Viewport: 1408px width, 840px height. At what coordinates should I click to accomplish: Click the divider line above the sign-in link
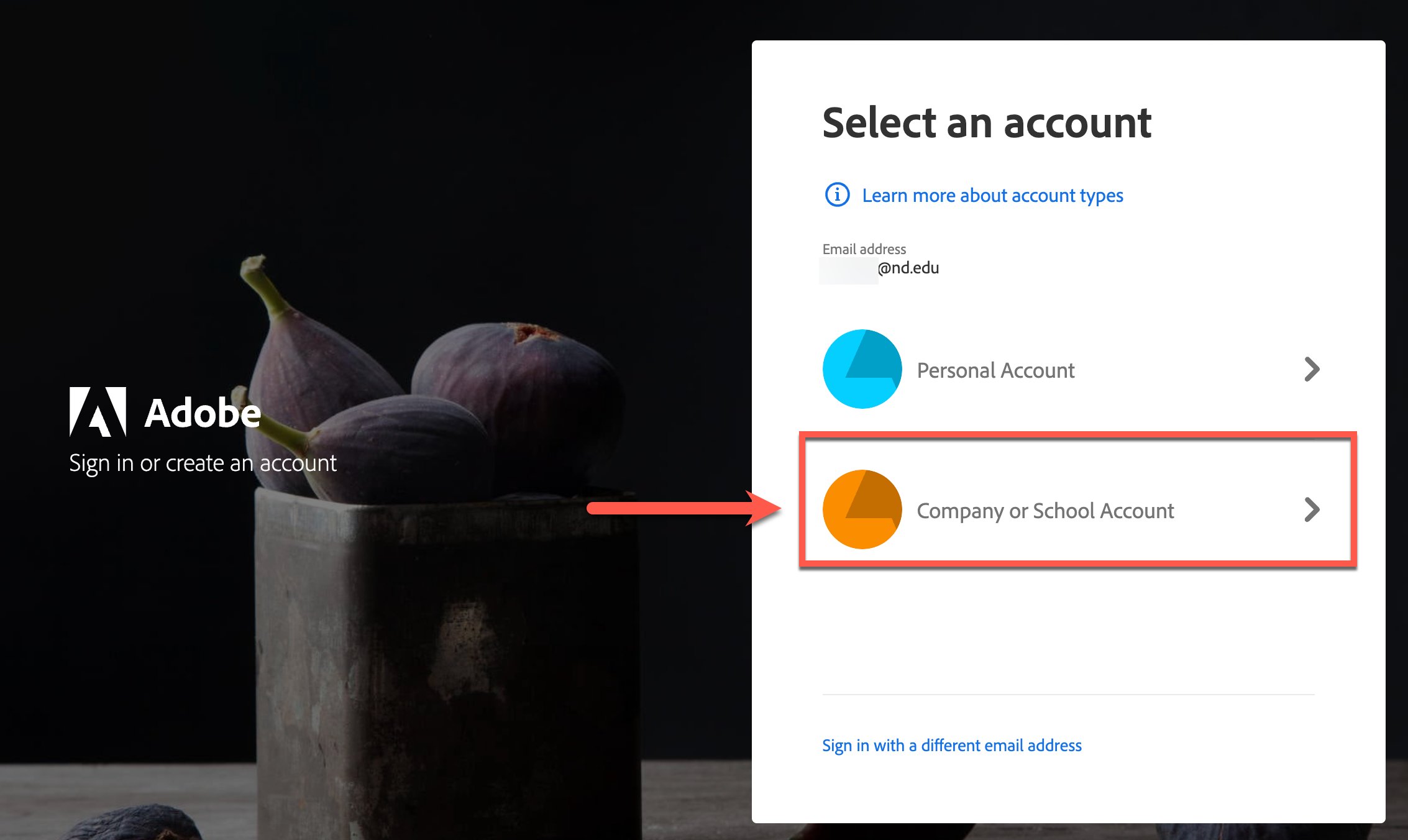click(x=1067, y=695)
